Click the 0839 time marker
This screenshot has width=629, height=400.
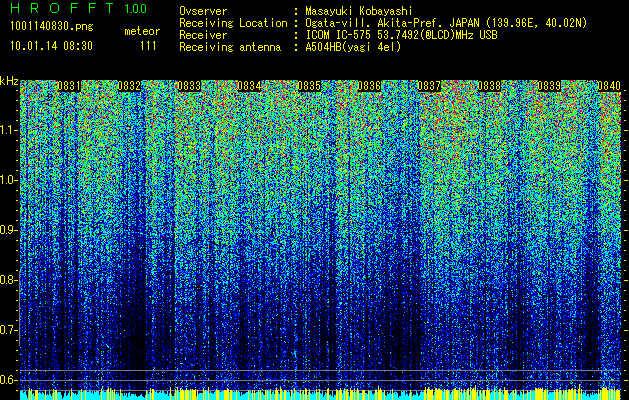(549, 86)
